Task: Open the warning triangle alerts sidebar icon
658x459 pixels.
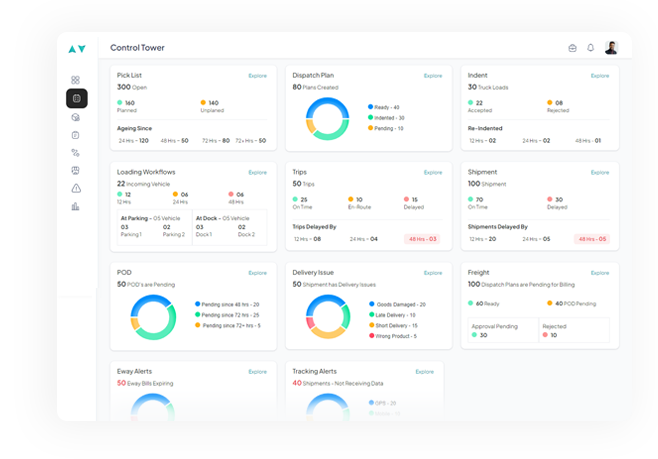Action: [x=76, y=188]
